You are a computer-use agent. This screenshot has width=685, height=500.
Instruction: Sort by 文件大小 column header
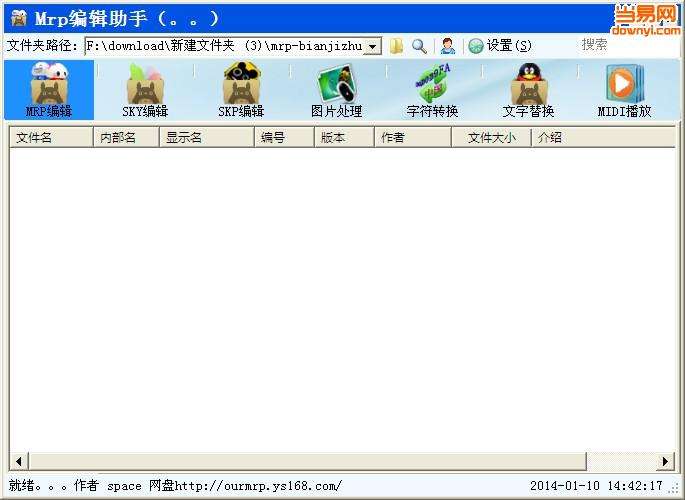click(x=491, y=138)
